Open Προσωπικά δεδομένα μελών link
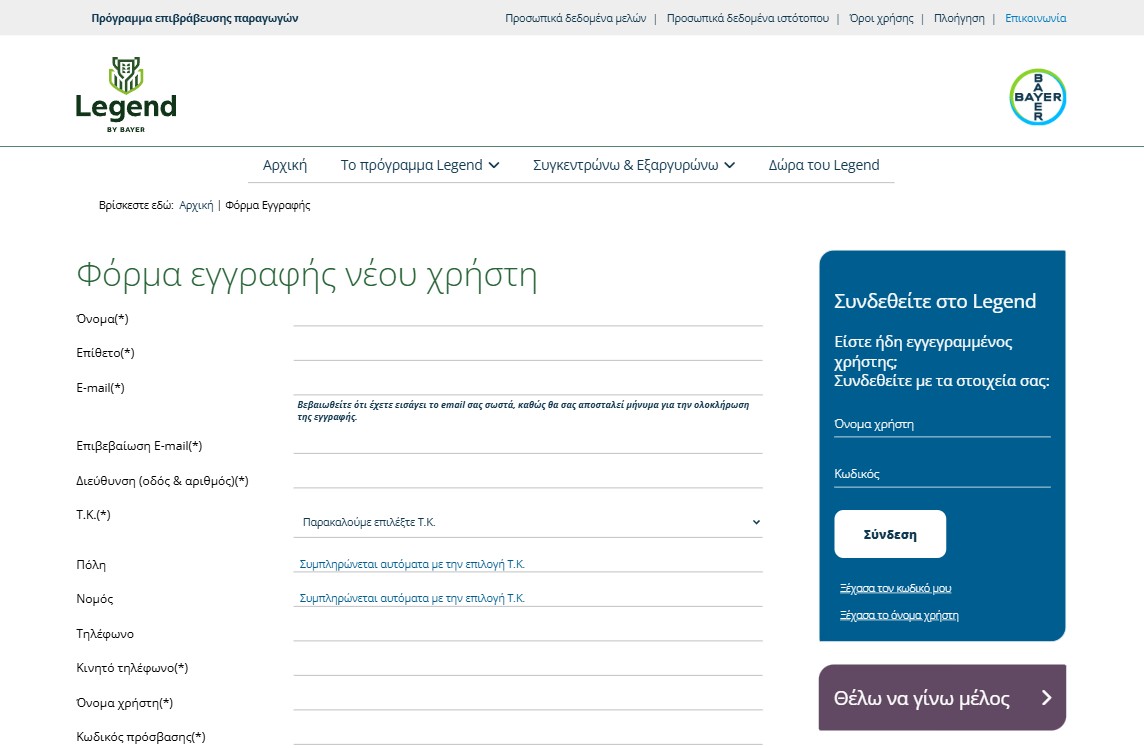The height and width of the screenshot is (748, 1144). [575, 18]
